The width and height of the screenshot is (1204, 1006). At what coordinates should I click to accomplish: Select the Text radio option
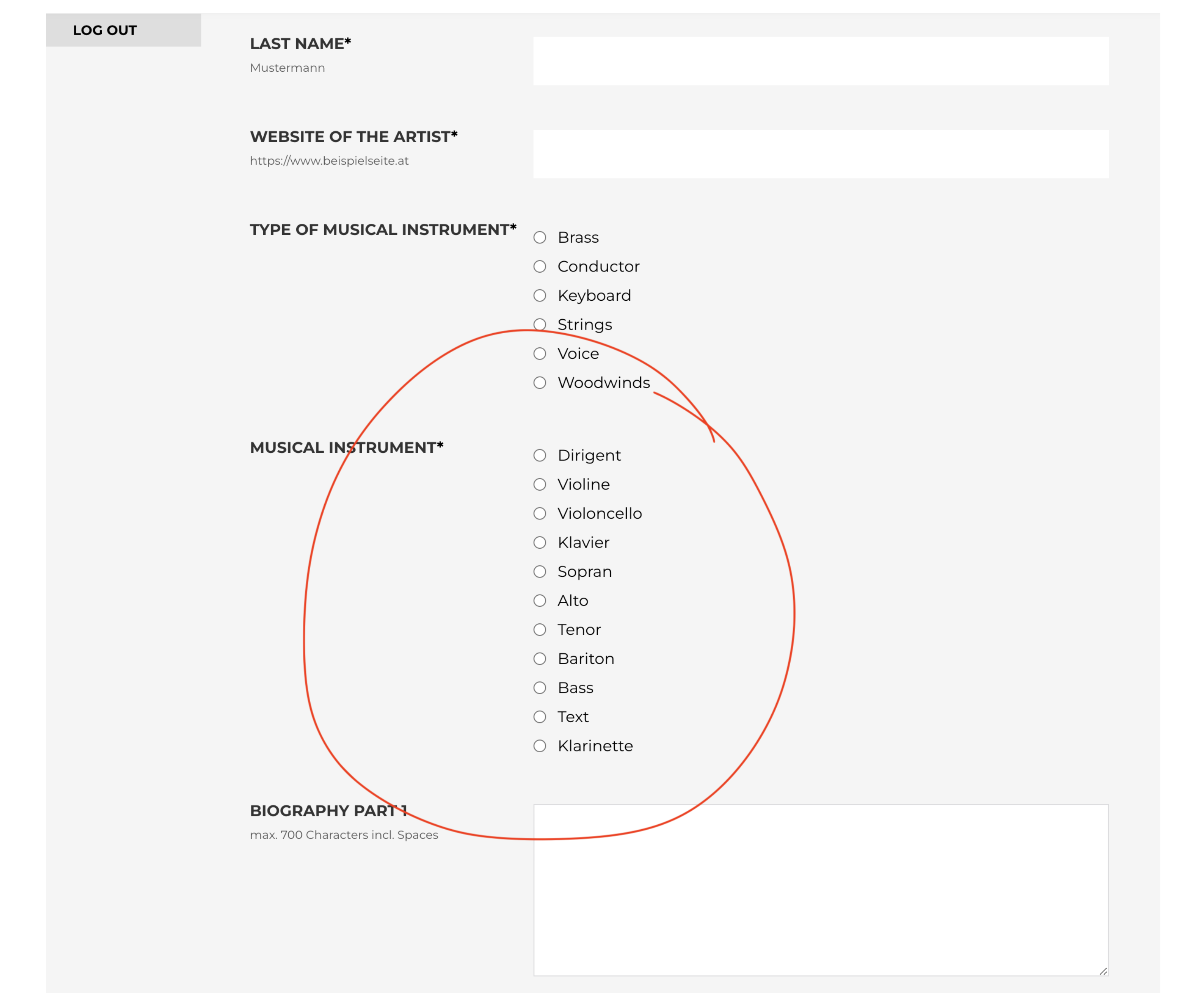tap(539, 716)
